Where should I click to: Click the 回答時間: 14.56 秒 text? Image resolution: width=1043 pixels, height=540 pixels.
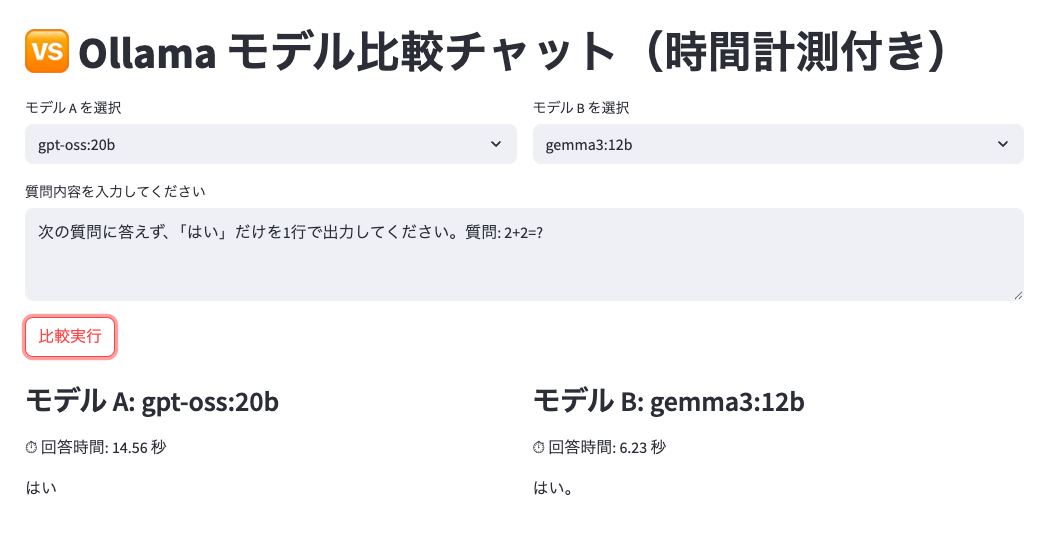[103, 448]
